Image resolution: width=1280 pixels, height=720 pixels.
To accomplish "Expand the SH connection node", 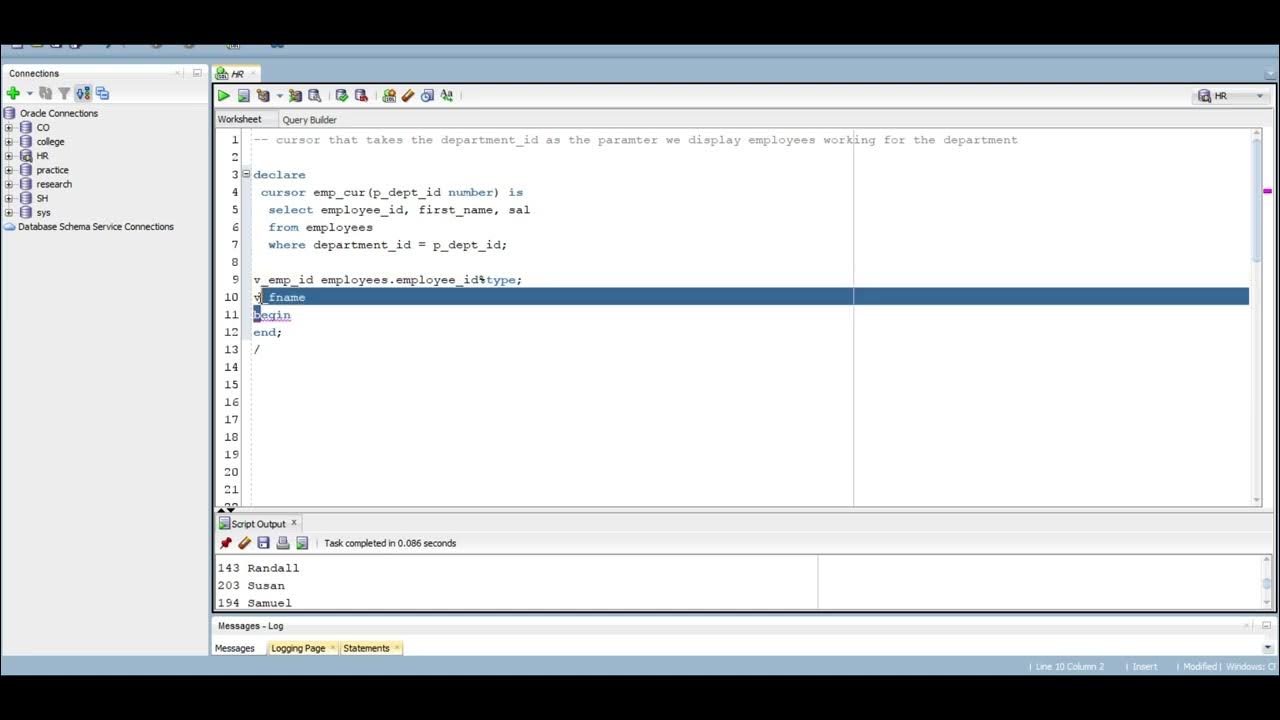I will (x=9, y=198).
